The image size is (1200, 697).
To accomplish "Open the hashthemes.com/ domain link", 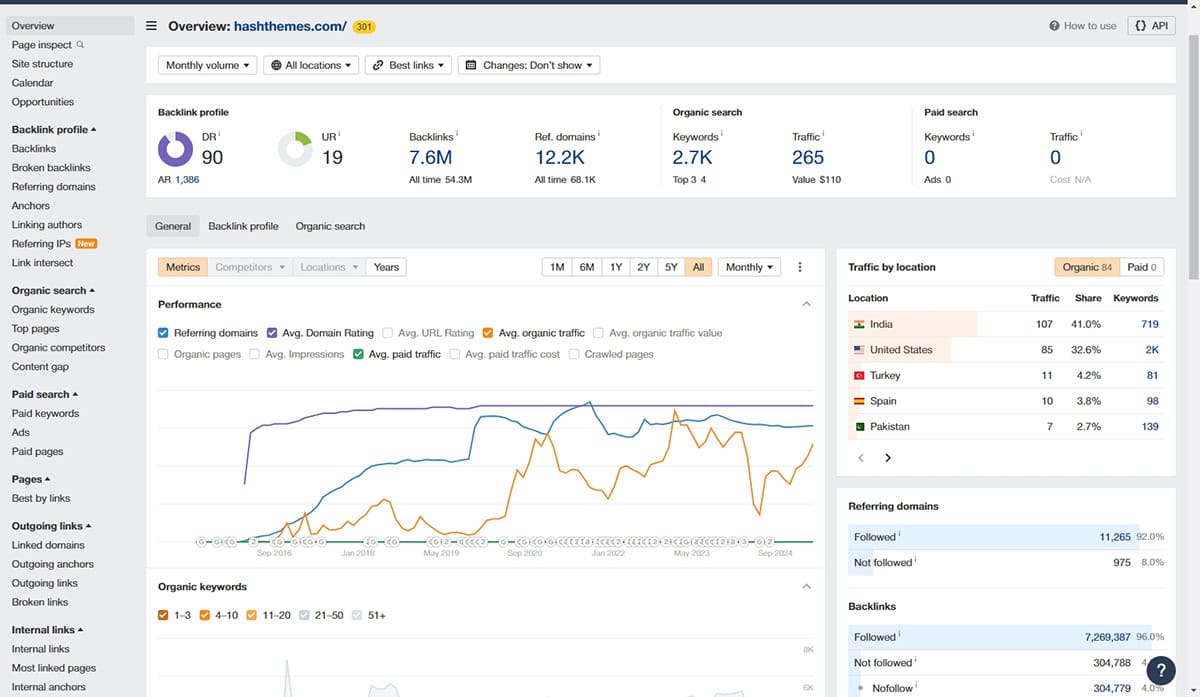I will 290,26.
